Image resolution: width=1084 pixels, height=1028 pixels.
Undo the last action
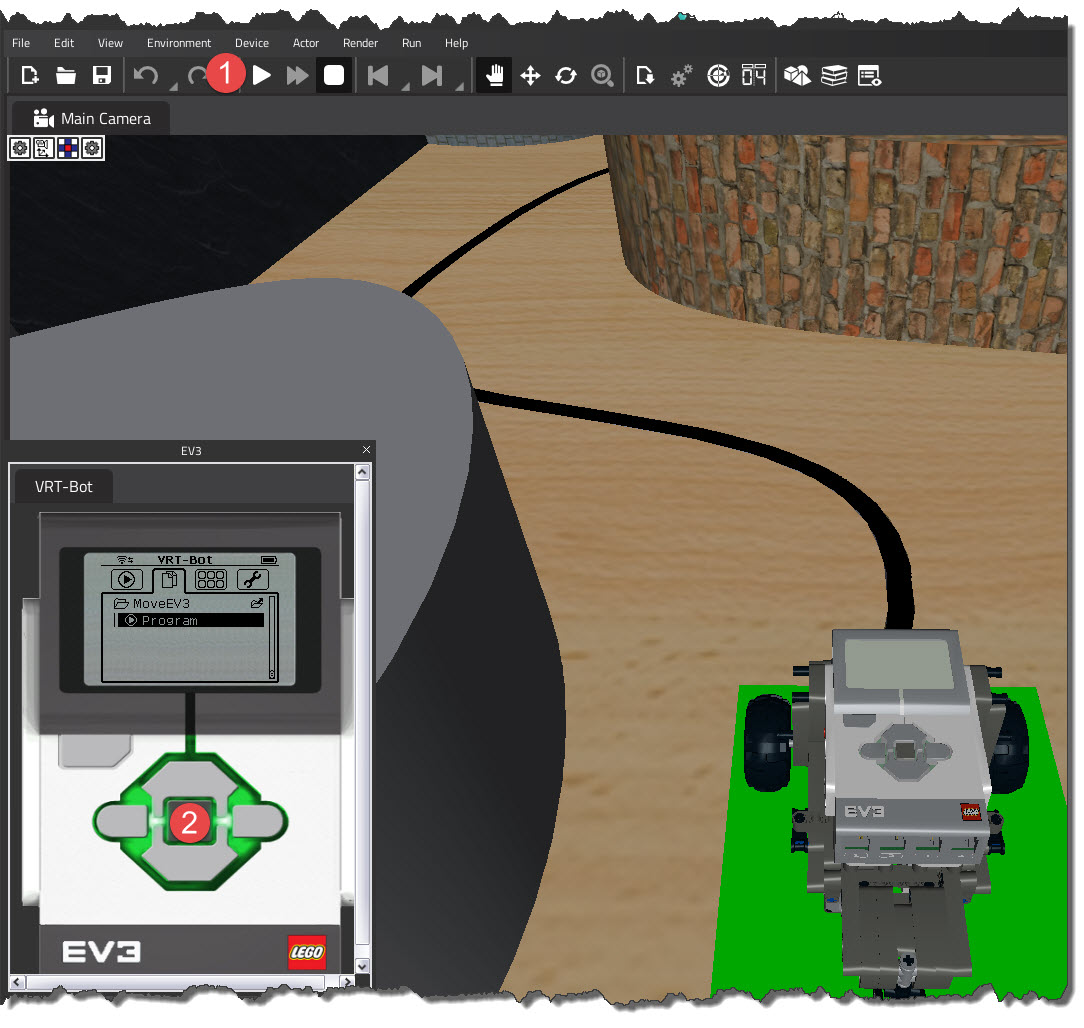[x=146, y=75]
